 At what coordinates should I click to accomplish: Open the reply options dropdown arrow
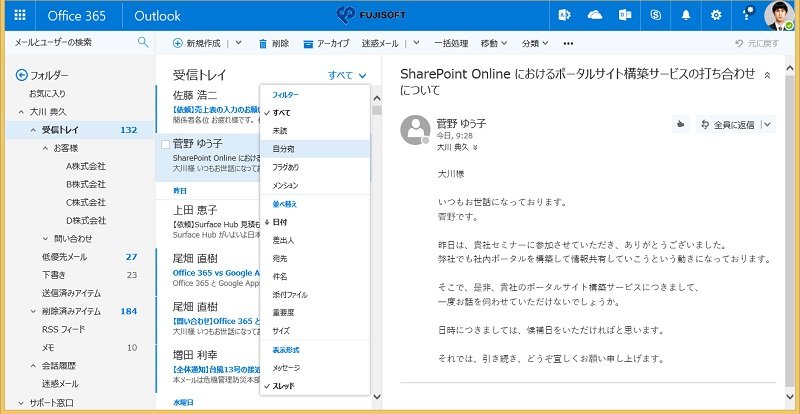click(768, 124)
